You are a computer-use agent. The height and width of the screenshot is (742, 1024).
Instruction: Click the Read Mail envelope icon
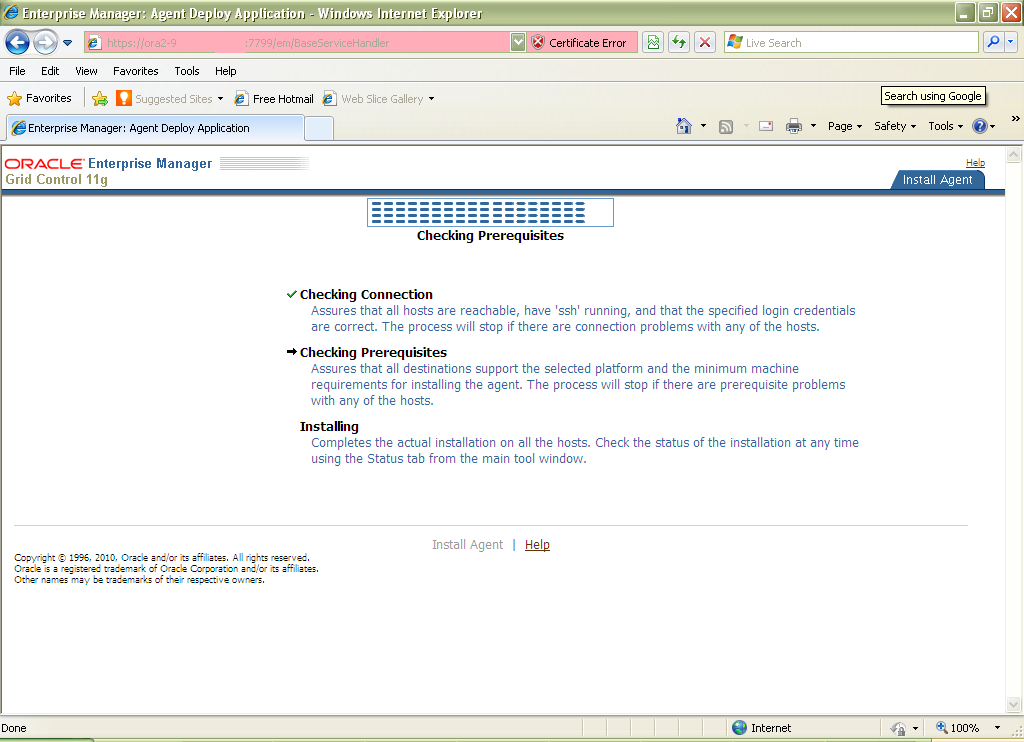click(x=766, y=126)
